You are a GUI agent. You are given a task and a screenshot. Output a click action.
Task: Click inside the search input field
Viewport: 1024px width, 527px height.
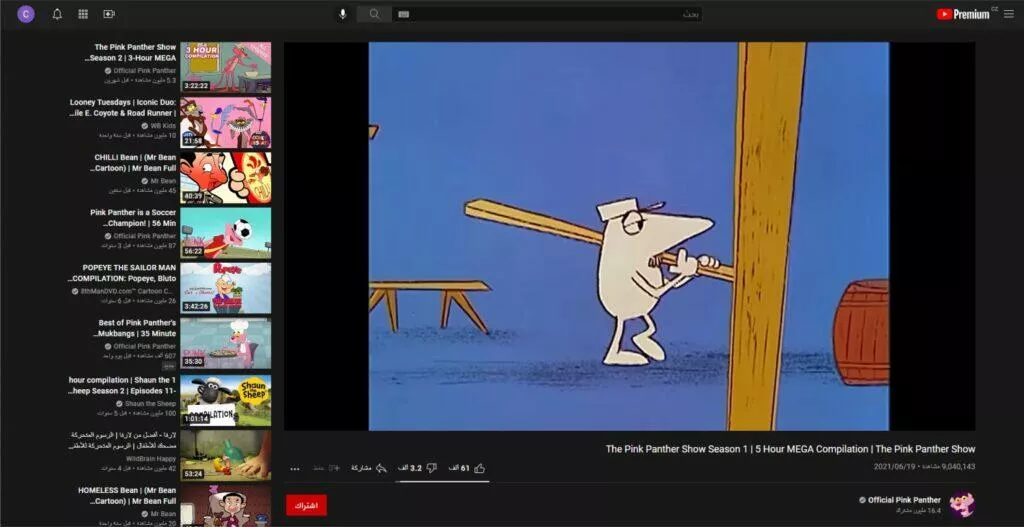[547, 14]
